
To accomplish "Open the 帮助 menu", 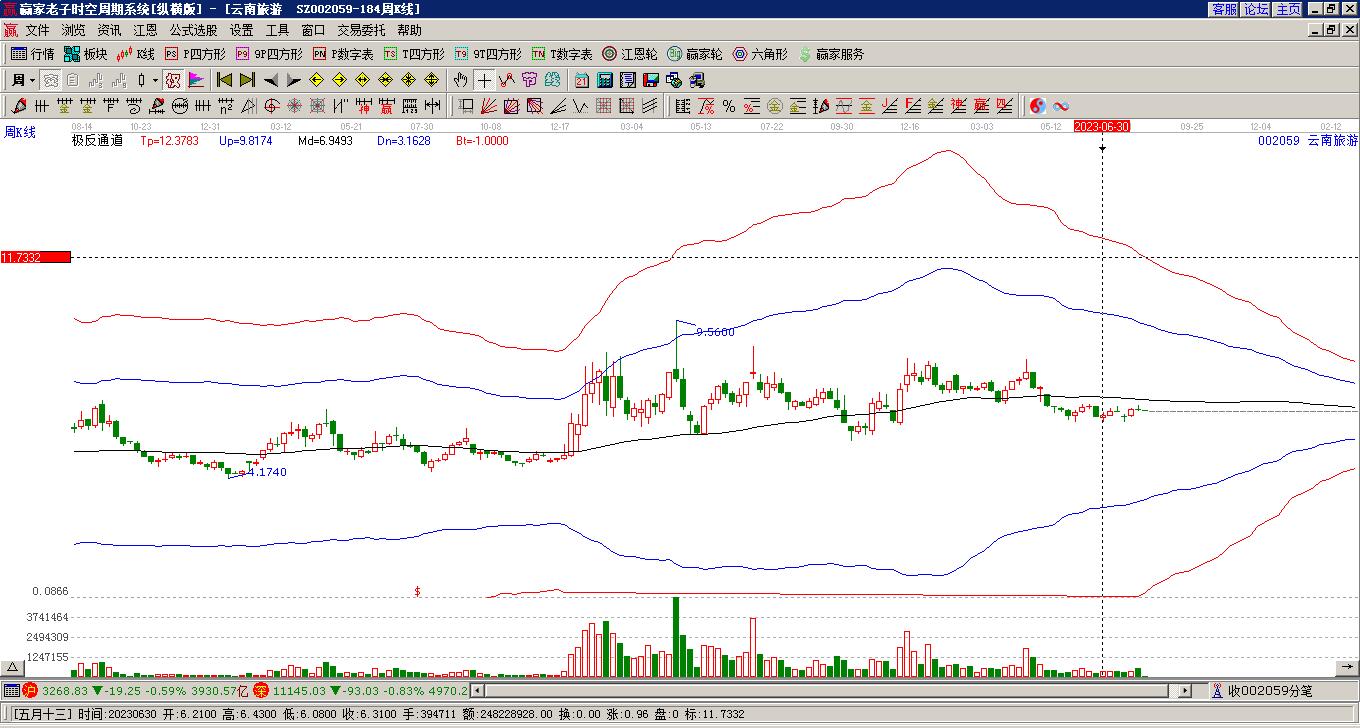I will (x=410, y=31).
